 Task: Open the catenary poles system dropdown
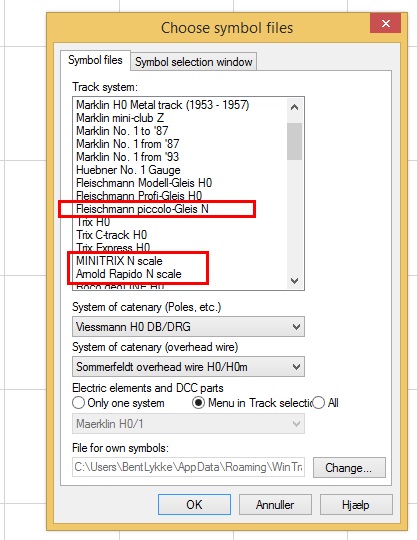188,326
